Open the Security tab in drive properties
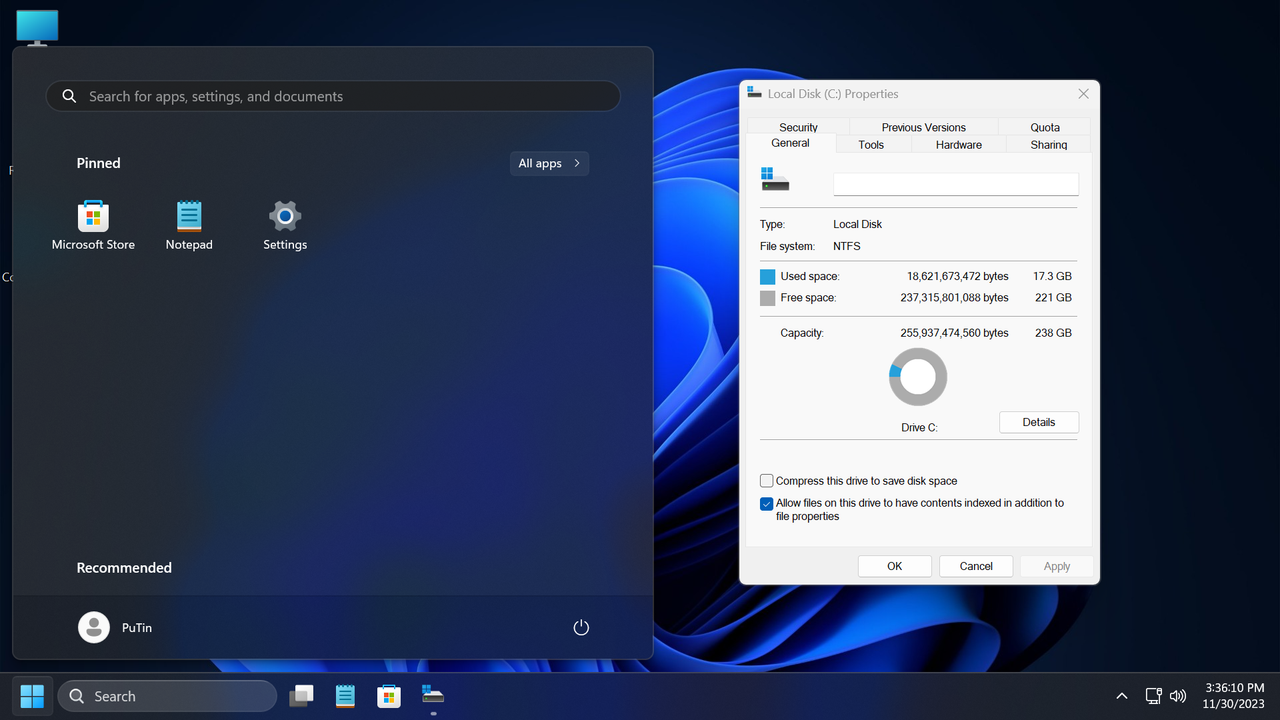This screenshot has width=1280, height=720. pyautogui.click(x=797, y=127)
